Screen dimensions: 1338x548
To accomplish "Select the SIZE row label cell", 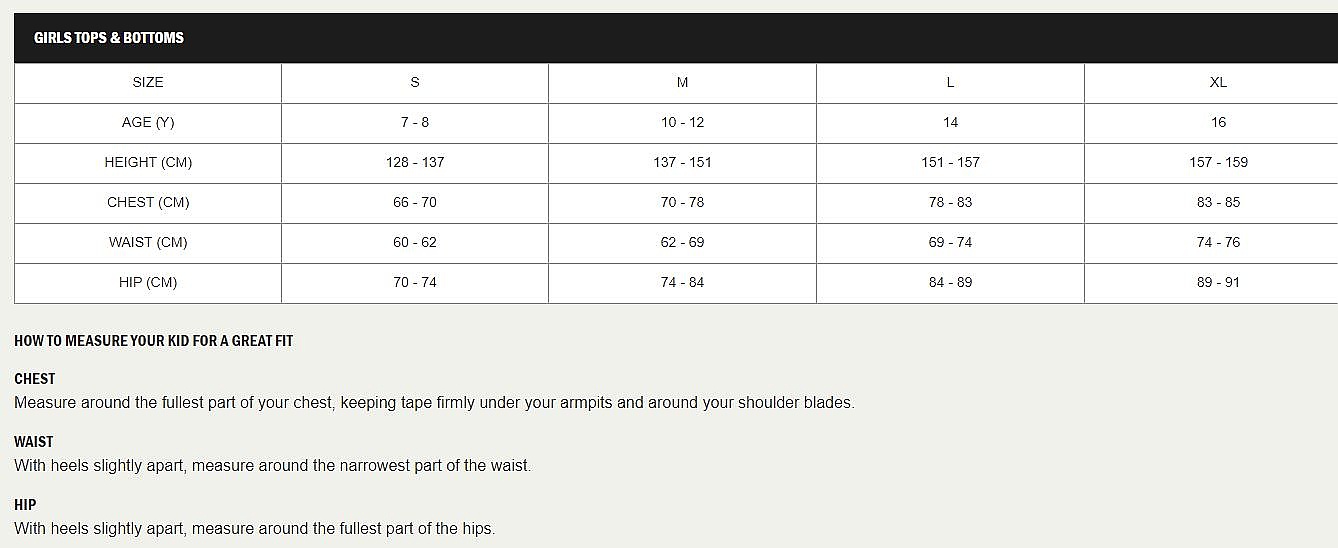I will click(148, 82).
